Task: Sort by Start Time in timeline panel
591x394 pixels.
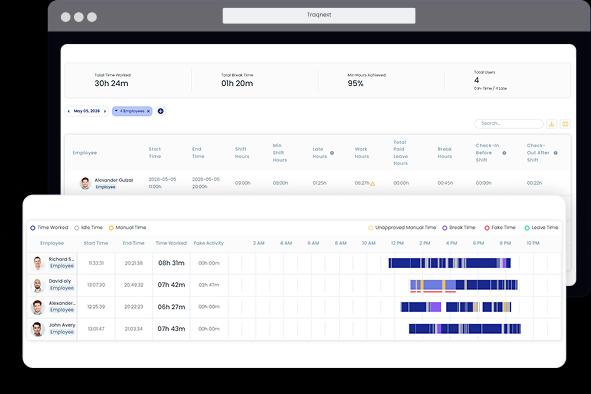Action: coord(96,243)
